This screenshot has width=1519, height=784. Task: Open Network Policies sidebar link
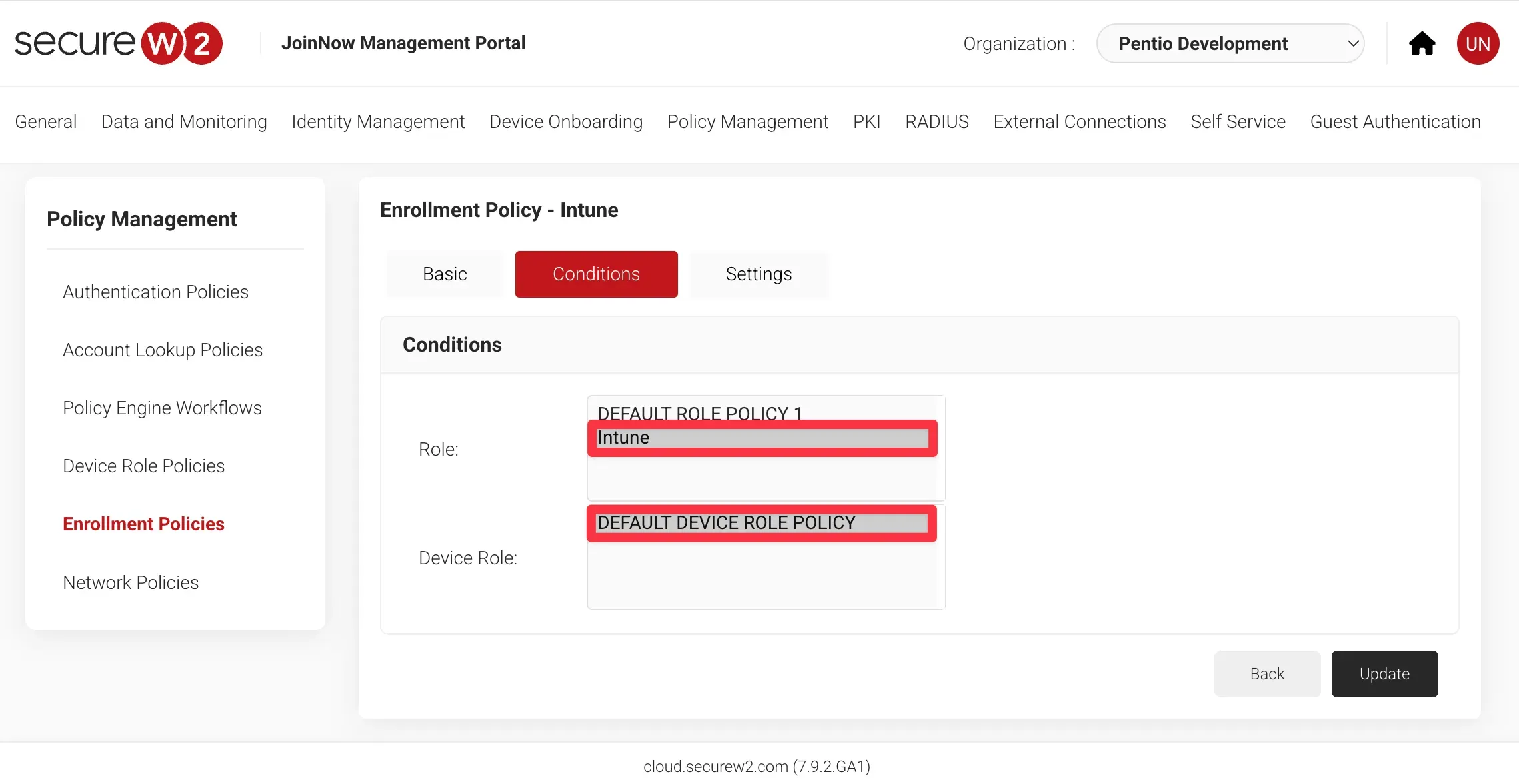pyautogui.click(x=131, y=582)
